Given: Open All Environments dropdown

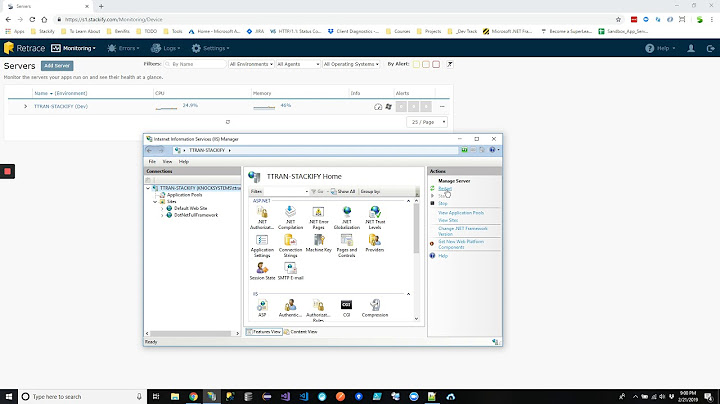Looking at the screenshot, I should tap(251, 64).
